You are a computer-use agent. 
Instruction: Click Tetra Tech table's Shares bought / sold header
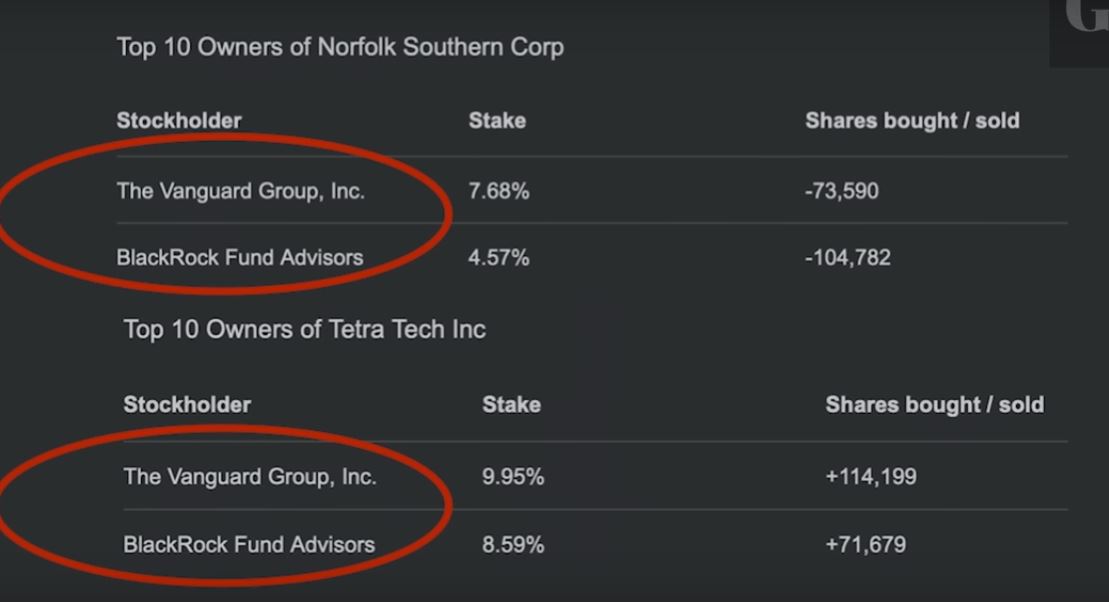pos(934,405)
